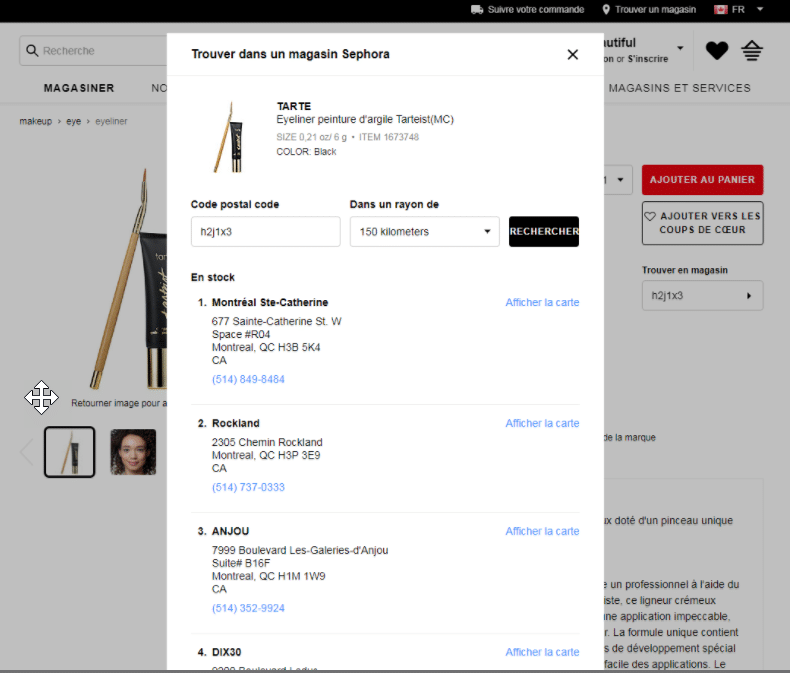Click the heart favorites icon in header

click(716, 50)
